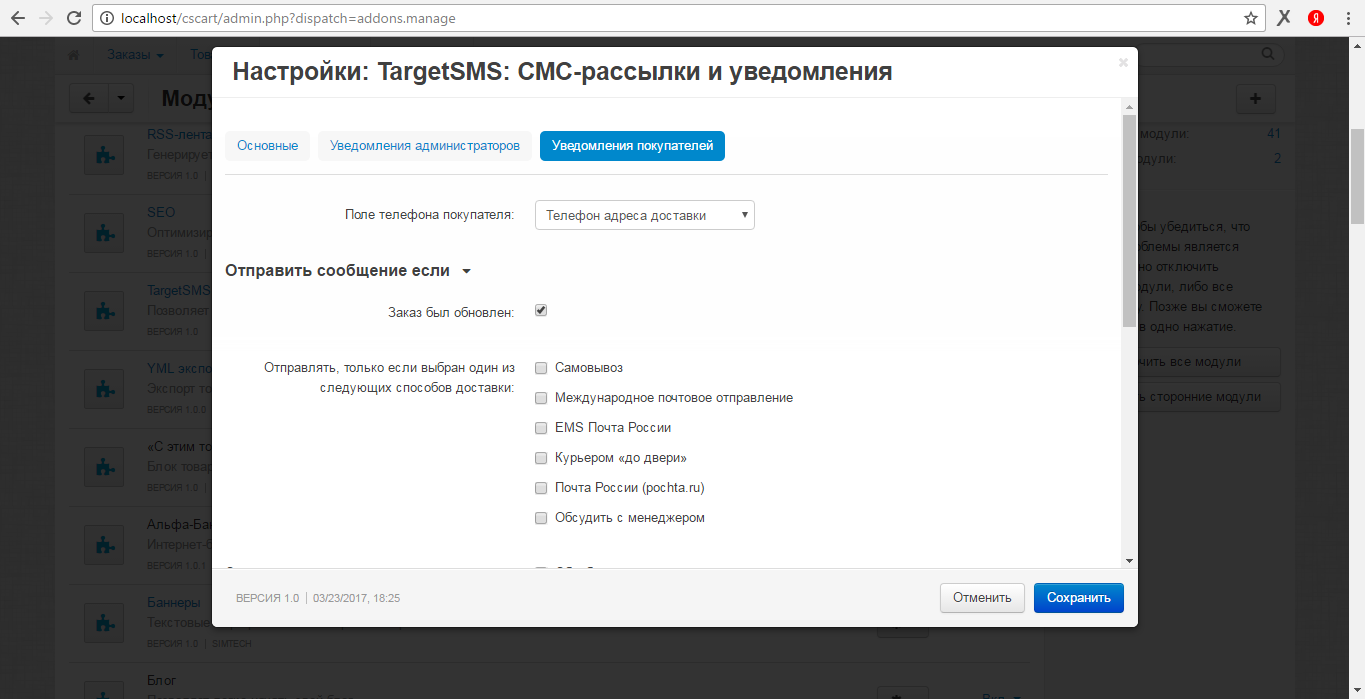
Task: Click the home icon in admin top bar
Action: coord(73,55)
